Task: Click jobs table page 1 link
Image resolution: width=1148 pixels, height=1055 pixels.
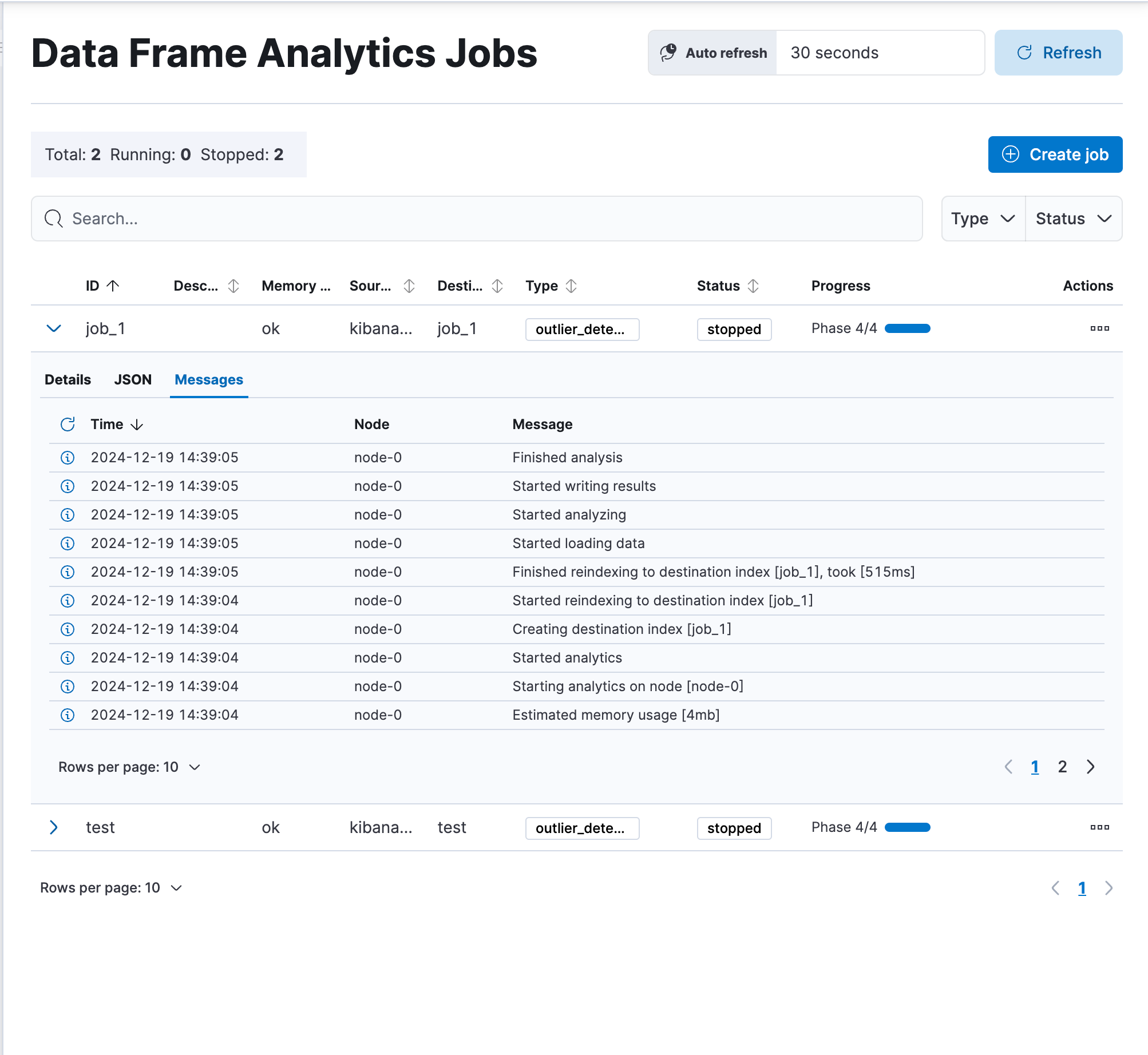Action: (x=1082, y=887)
